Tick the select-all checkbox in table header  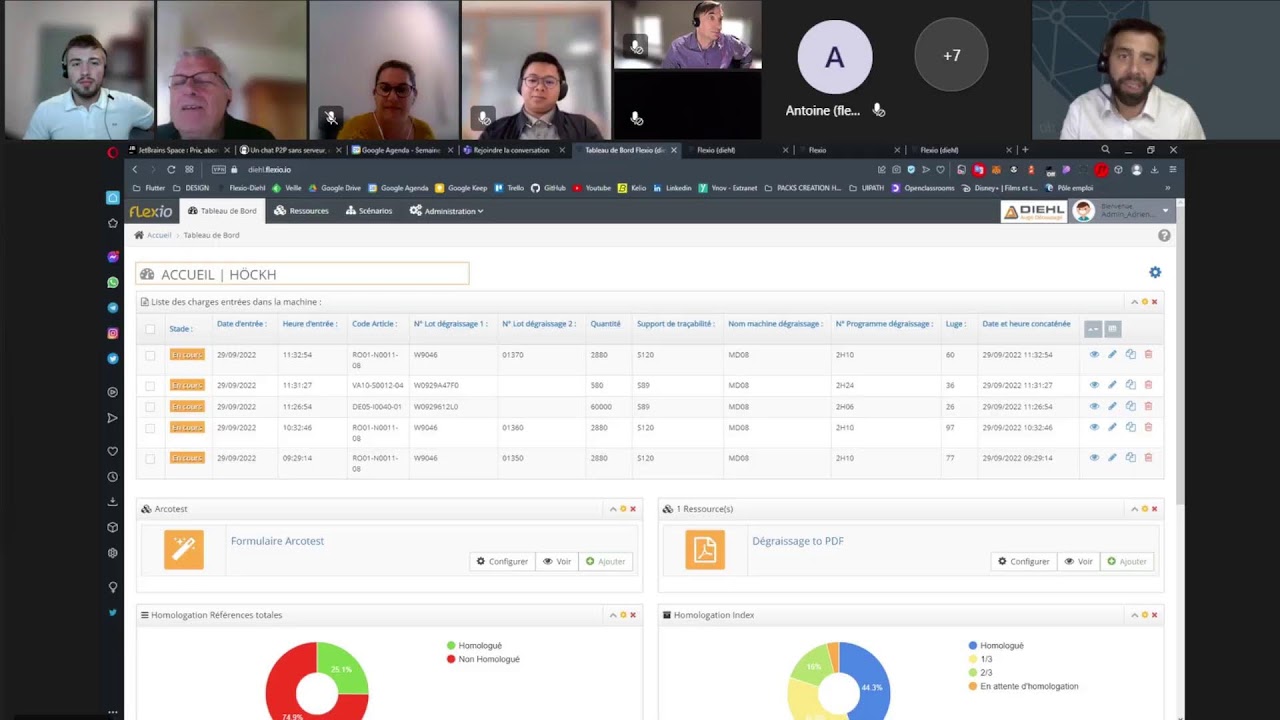tap(150, 329)
